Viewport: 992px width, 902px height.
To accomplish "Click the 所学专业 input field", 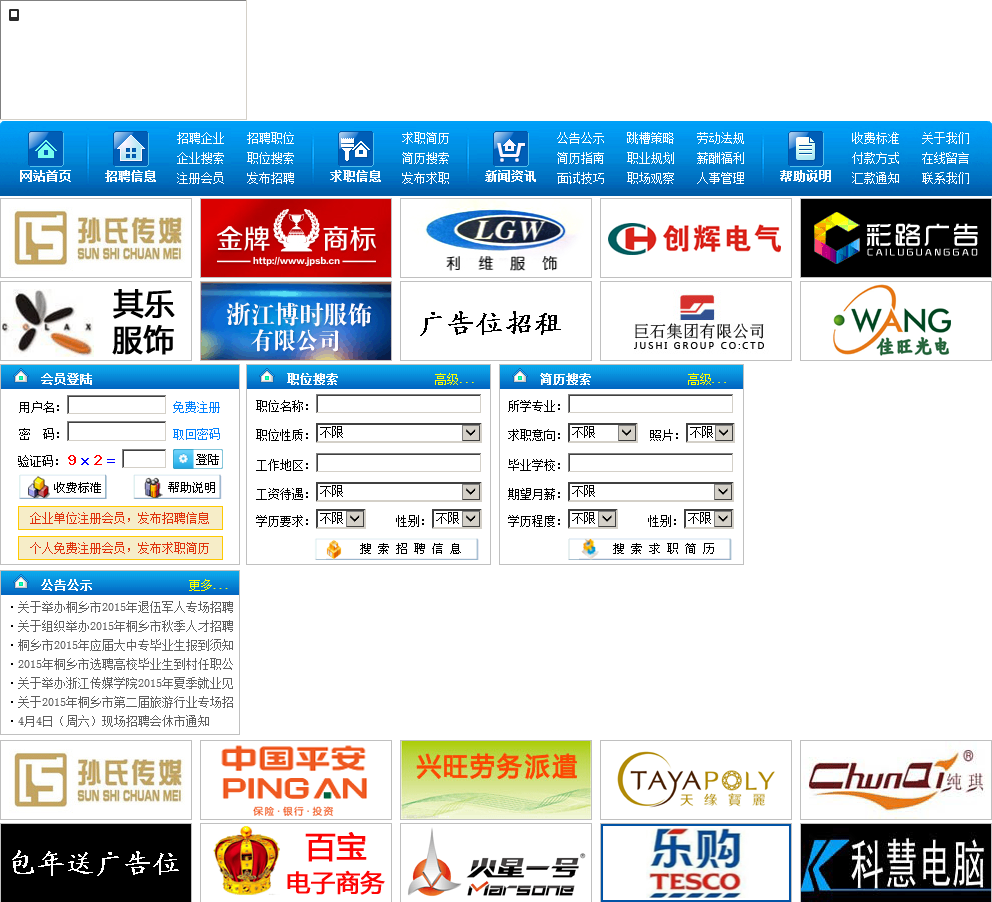I will 650,404.
